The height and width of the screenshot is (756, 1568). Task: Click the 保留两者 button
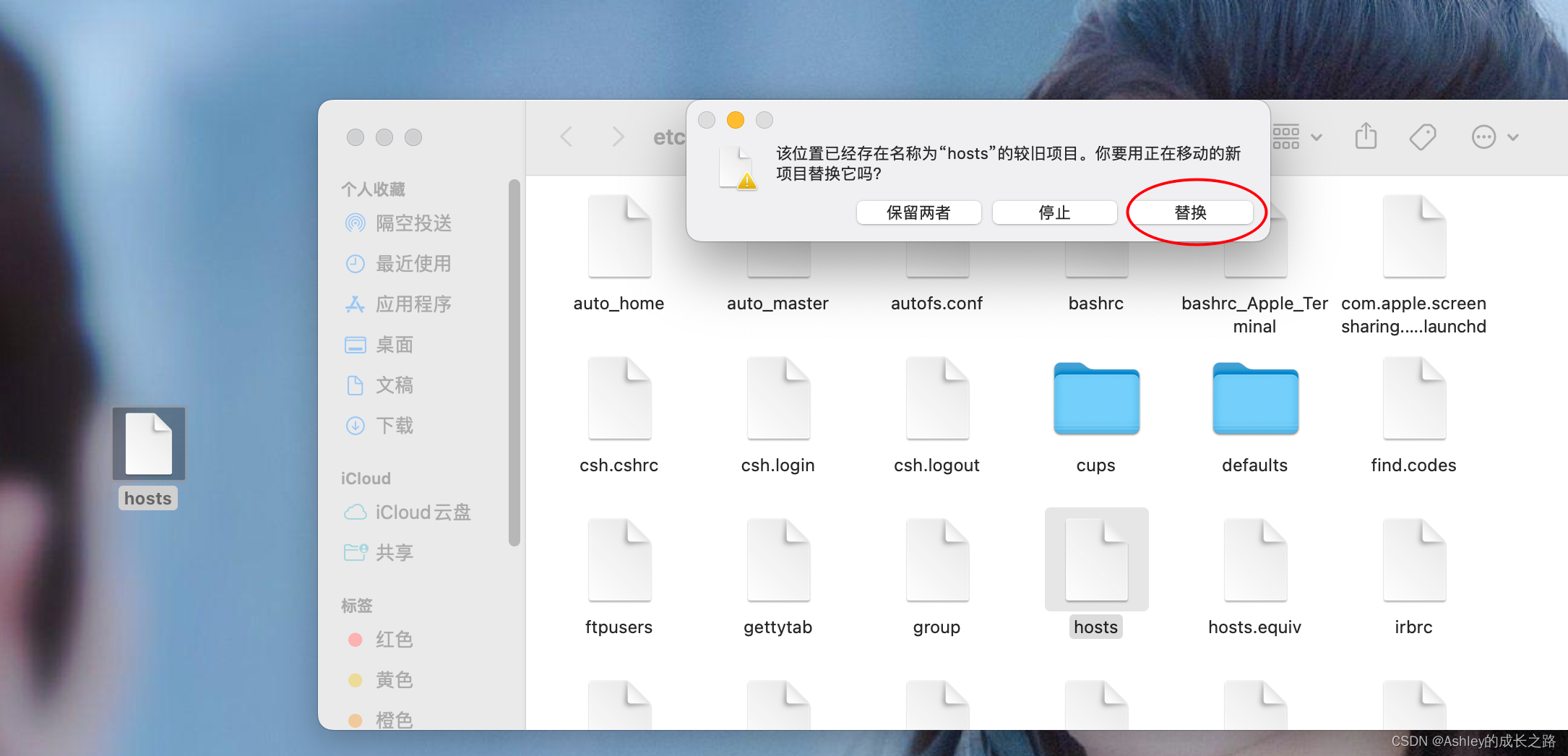[918, 212]
